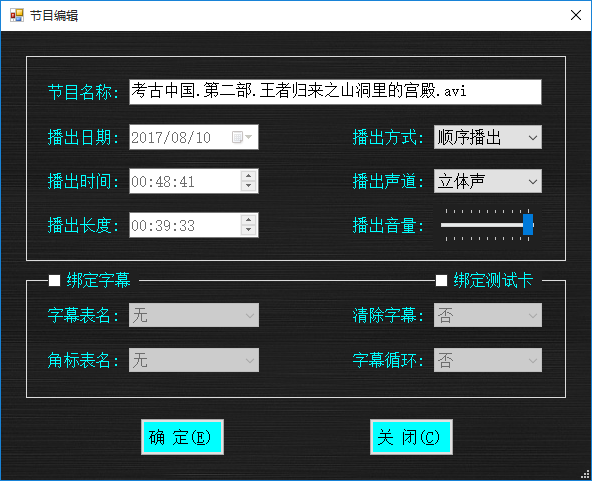Open the 播出声道 combo box
592x481 pixels.
488,181
